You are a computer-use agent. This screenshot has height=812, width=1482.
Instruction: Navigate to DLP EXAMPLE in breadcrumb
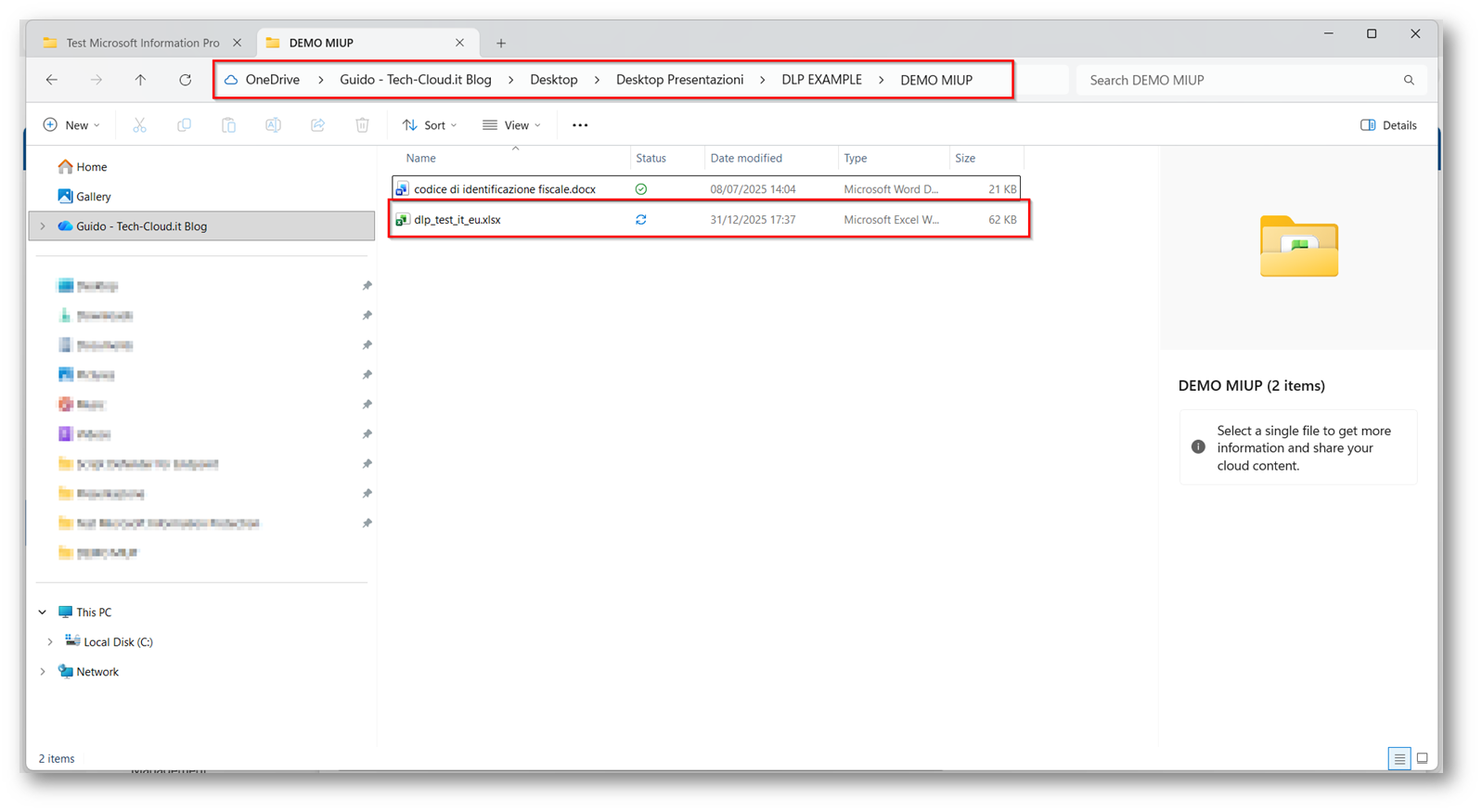click(x=821, y=80)
